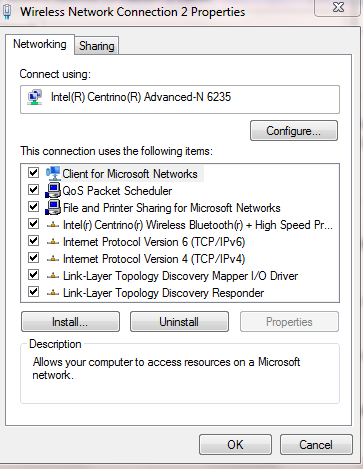This screenshot has height=469, width=363.
Task: Click the File and Printer Sharing icon
Action: 53,207
